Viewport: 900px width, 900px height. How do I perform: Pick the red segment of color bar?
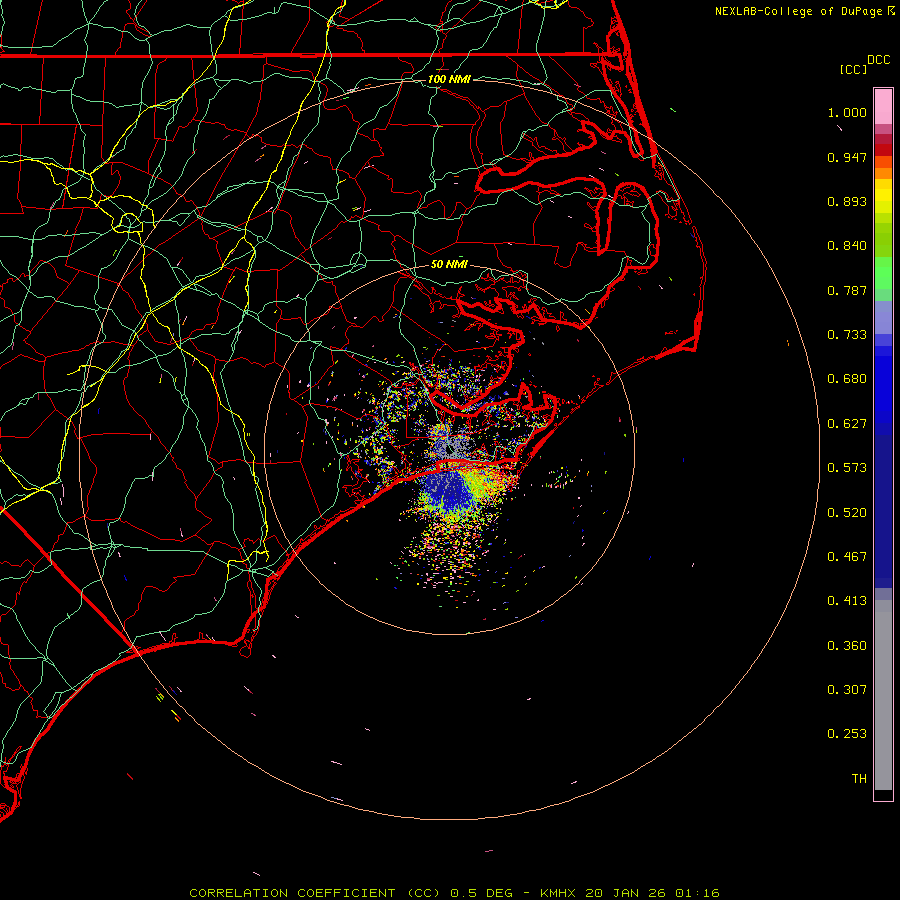(x=883, y=150)
